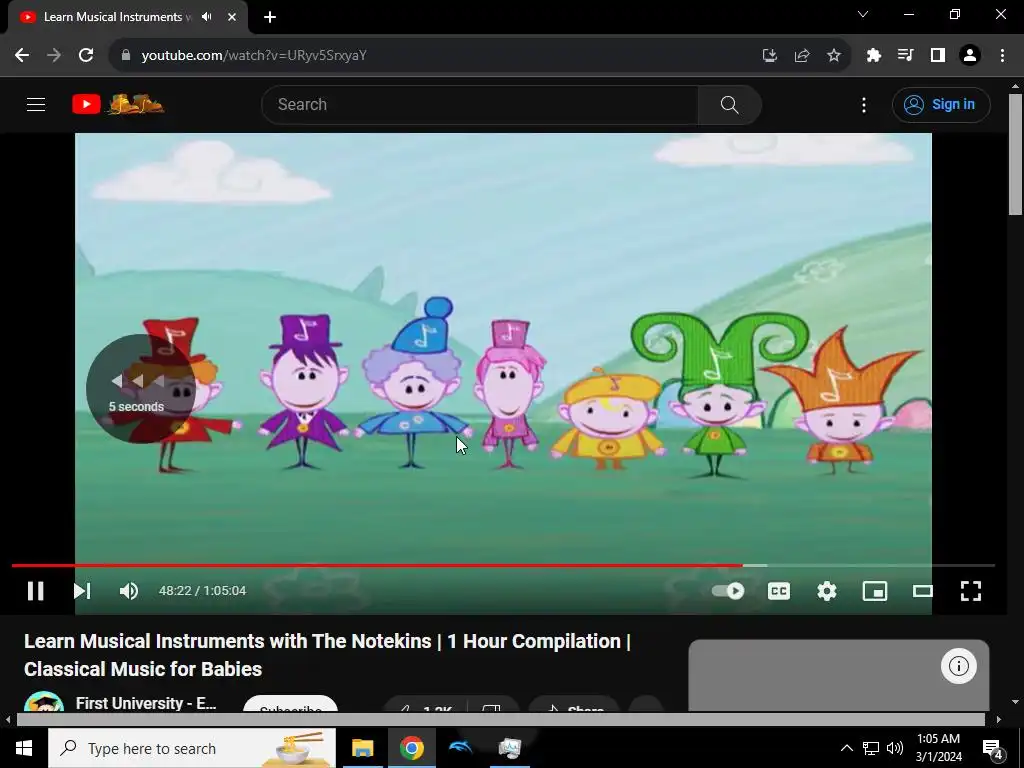1024x768 pixels.
Task: Open the Chrome extensions puzzle icon
Action: (874, 56)
